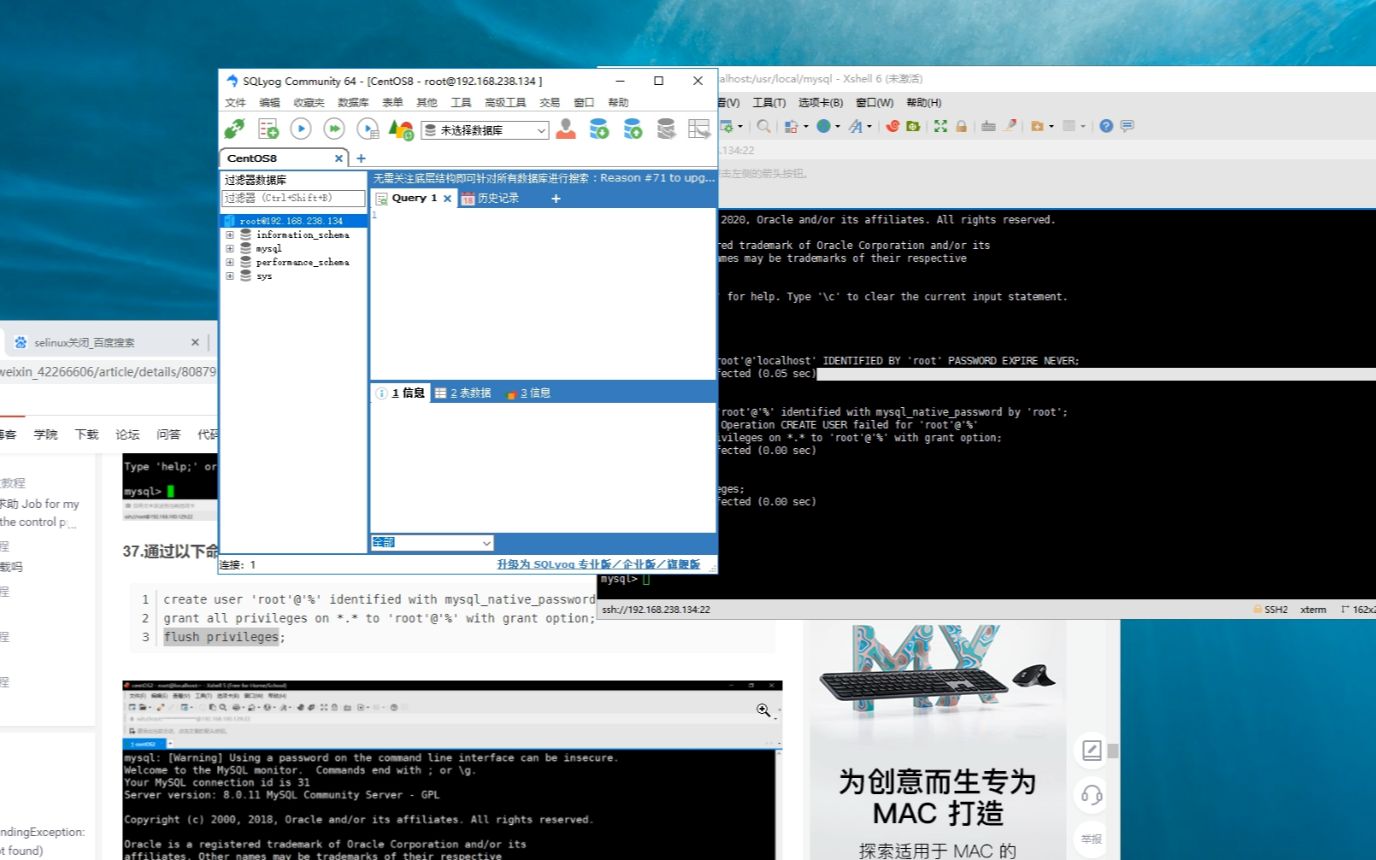The height and width of the screenshot is (860, 1376).
Task: Click database icon with green down arrow
Action: [x=599, y=129]
